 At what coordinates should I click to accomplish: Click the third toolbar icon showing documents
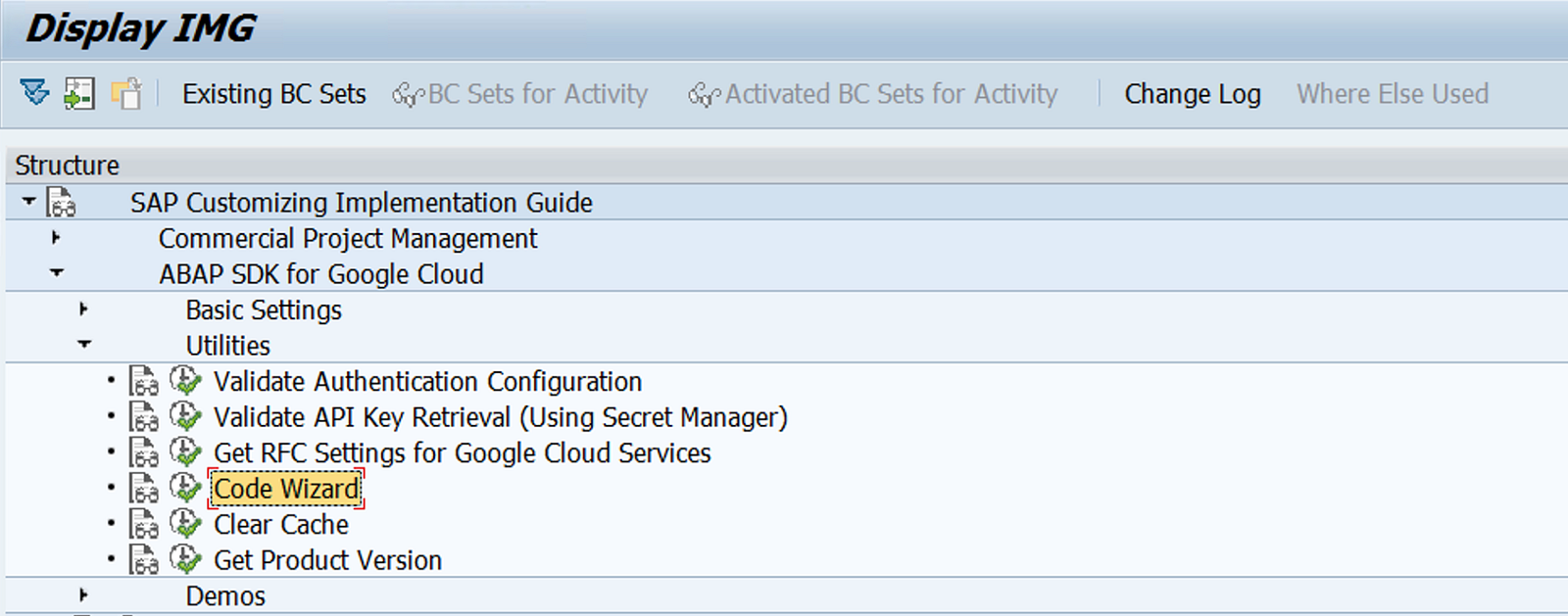click(126, 93)
